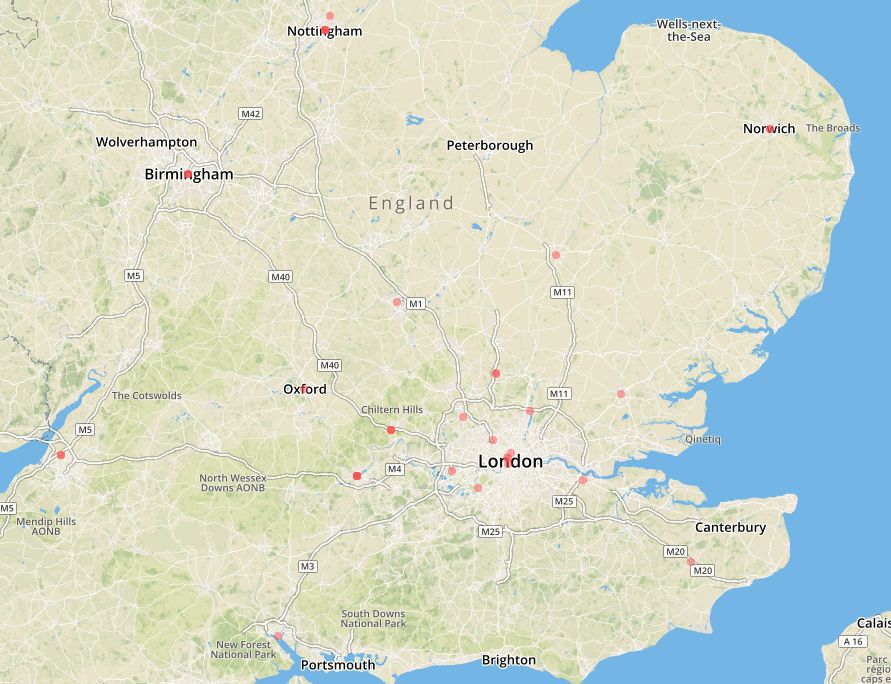Image resolution: width=891 pixels, height=684 pixels.
Task: Click the upper M11 road shield
Action: 563,293
